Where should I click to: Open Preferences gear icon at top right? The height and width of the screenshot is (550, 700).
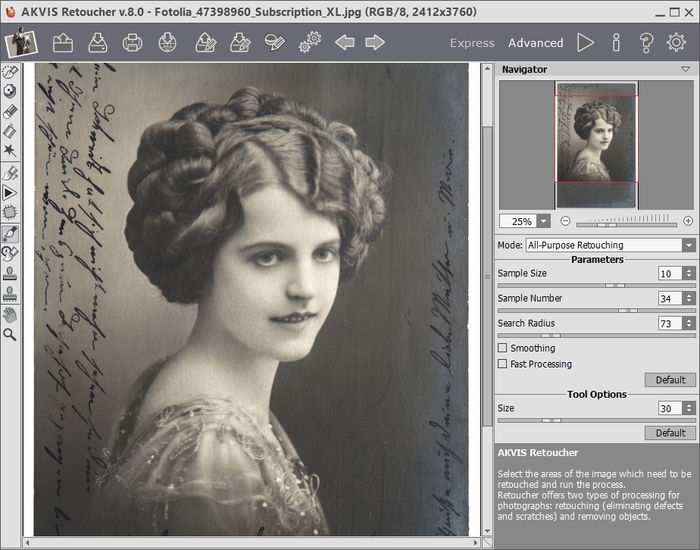pos(676,43)
